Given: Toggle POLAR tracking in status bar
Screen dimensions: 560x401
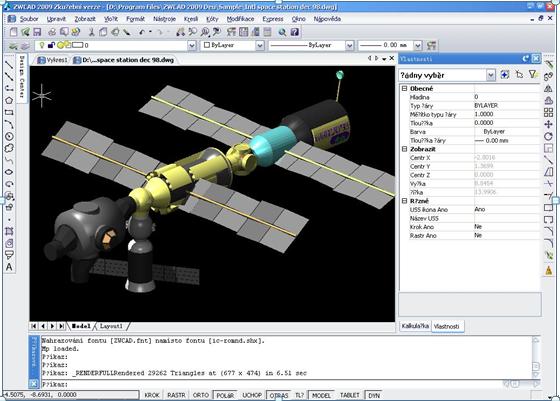Looking at the screenshot, I should [x=225, y=395].
